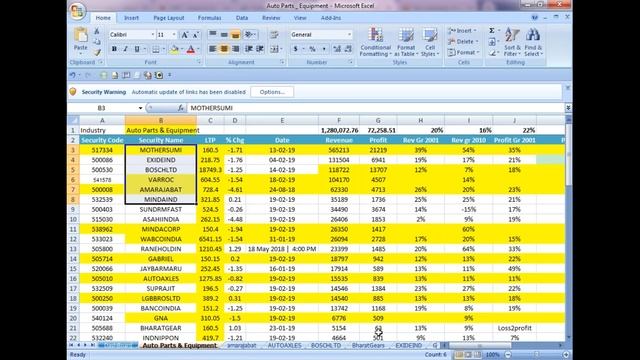The height and width of the screenshot is (360, 640).
Task: Increase Decimal places
Action: pos(337,49)
